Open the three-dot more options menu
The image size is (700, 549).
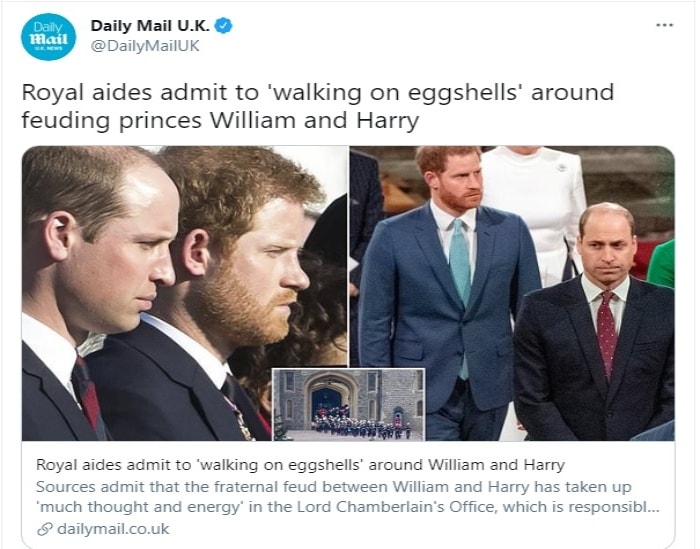664,25
